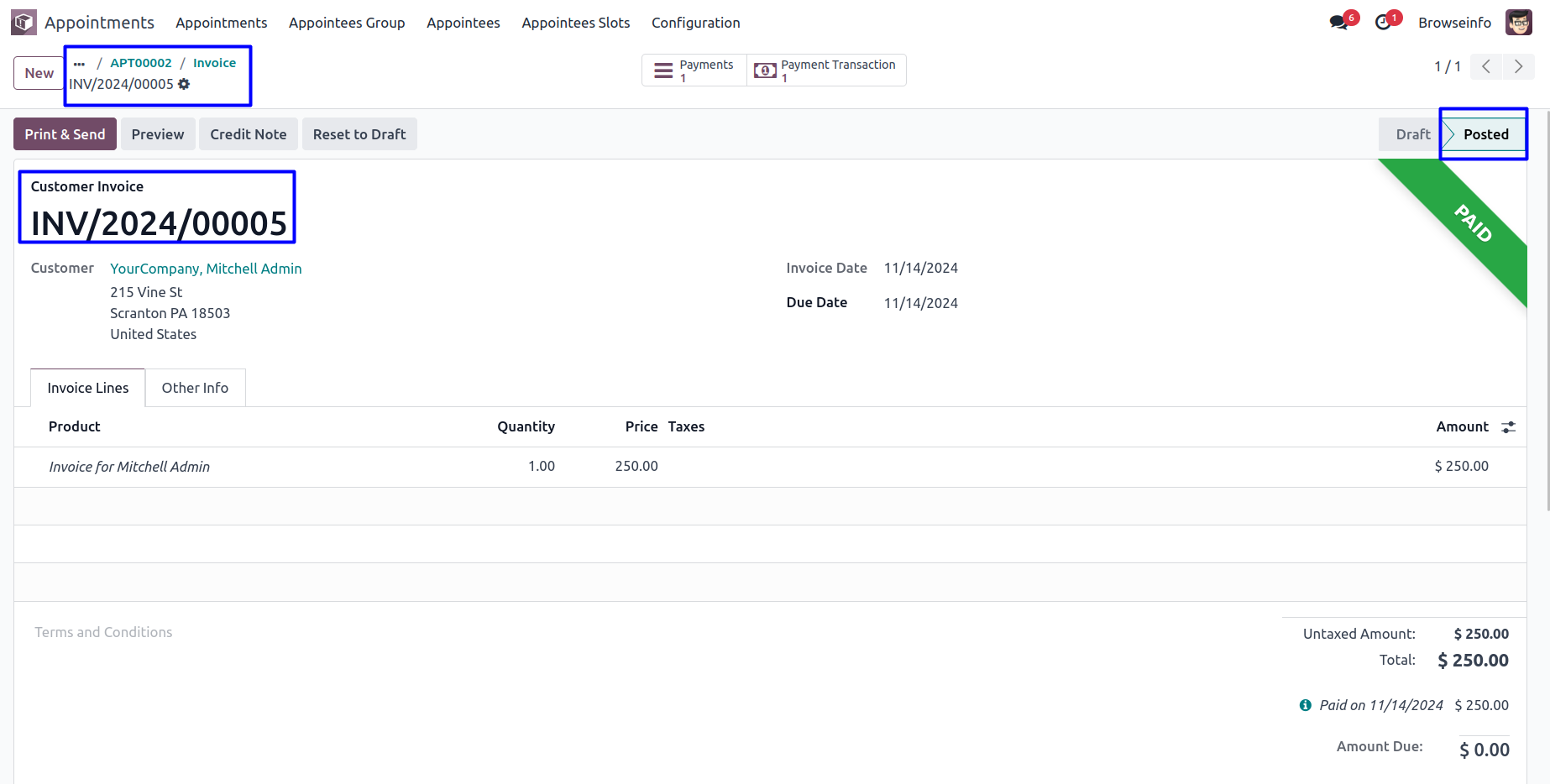This screenshot has height=784, width=1550.
Task: Go to the next record arrow
Action: point(1518,67)
